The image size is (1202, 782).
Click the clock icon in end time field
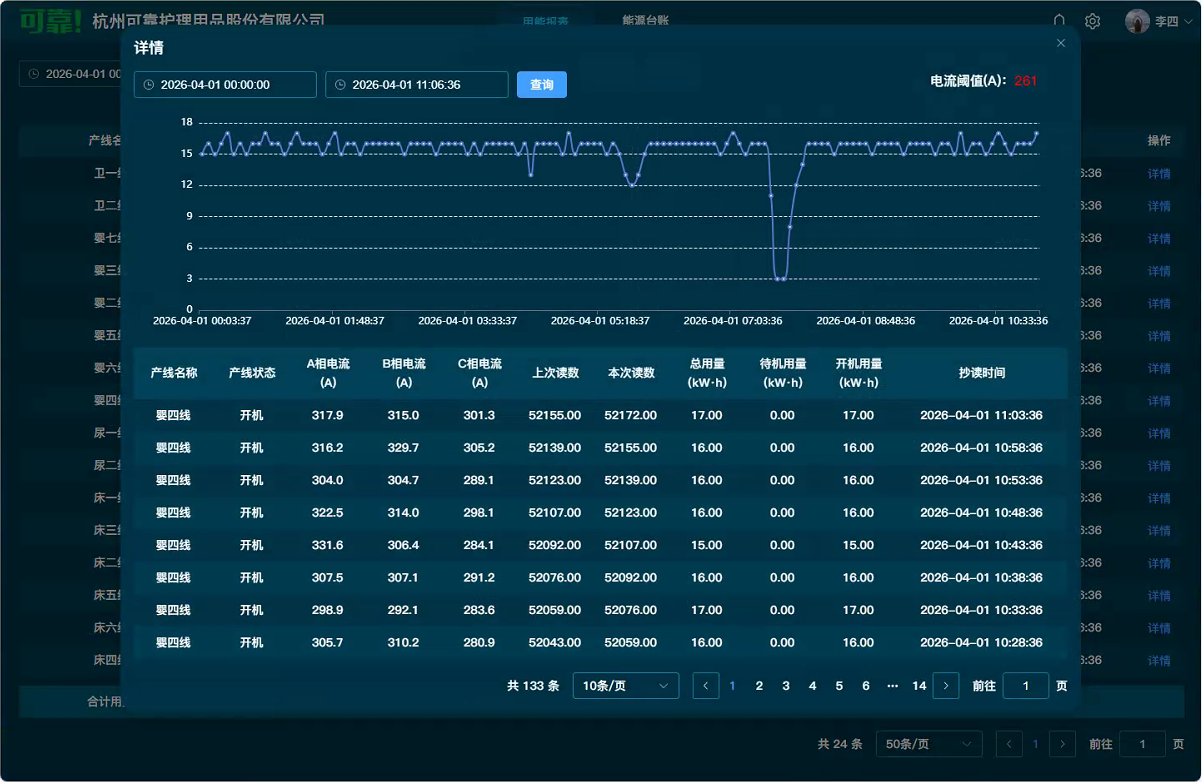click(x=341, y=85)
